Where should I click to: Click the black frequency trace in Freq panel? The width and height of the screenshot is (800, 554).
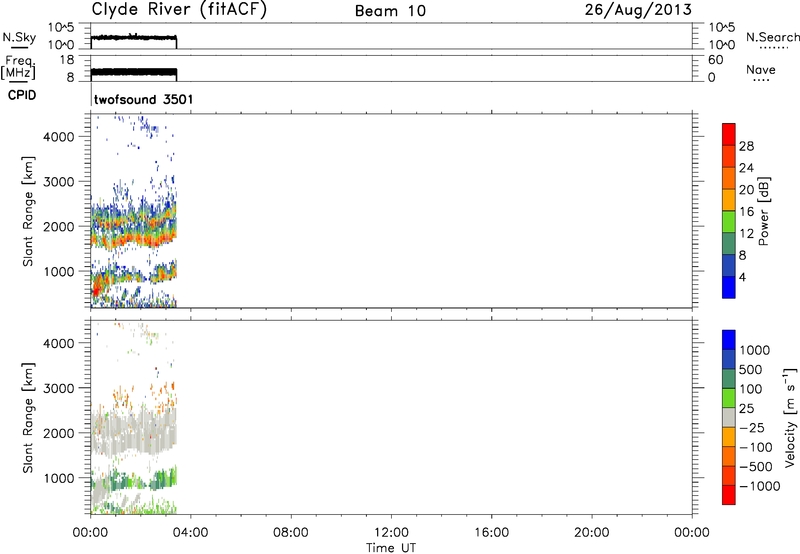(x=134, y=72)
